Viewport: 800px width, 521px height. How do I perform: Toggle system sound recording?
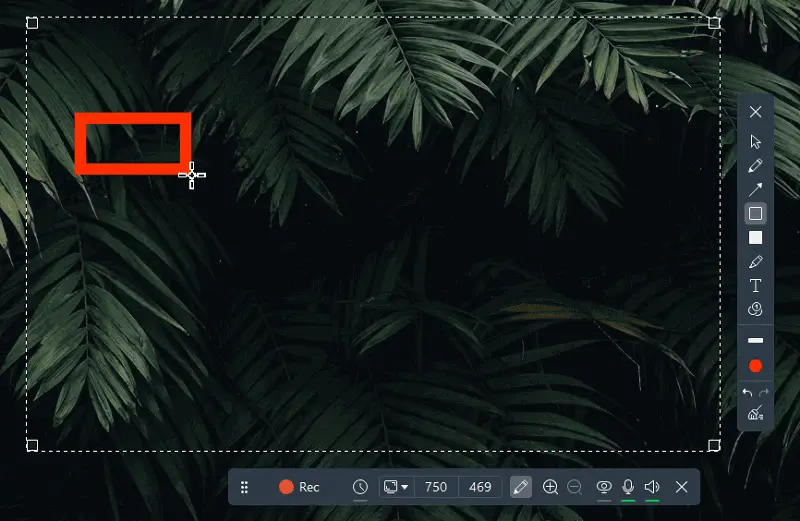(x=652, y=487)
